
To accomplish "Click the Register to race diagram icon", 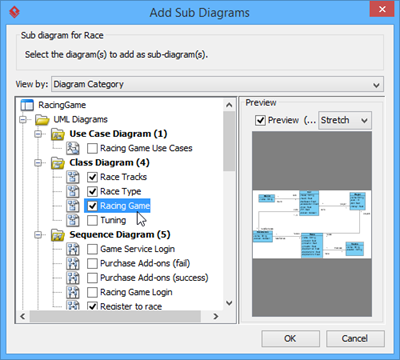I will tap(73, 305).
